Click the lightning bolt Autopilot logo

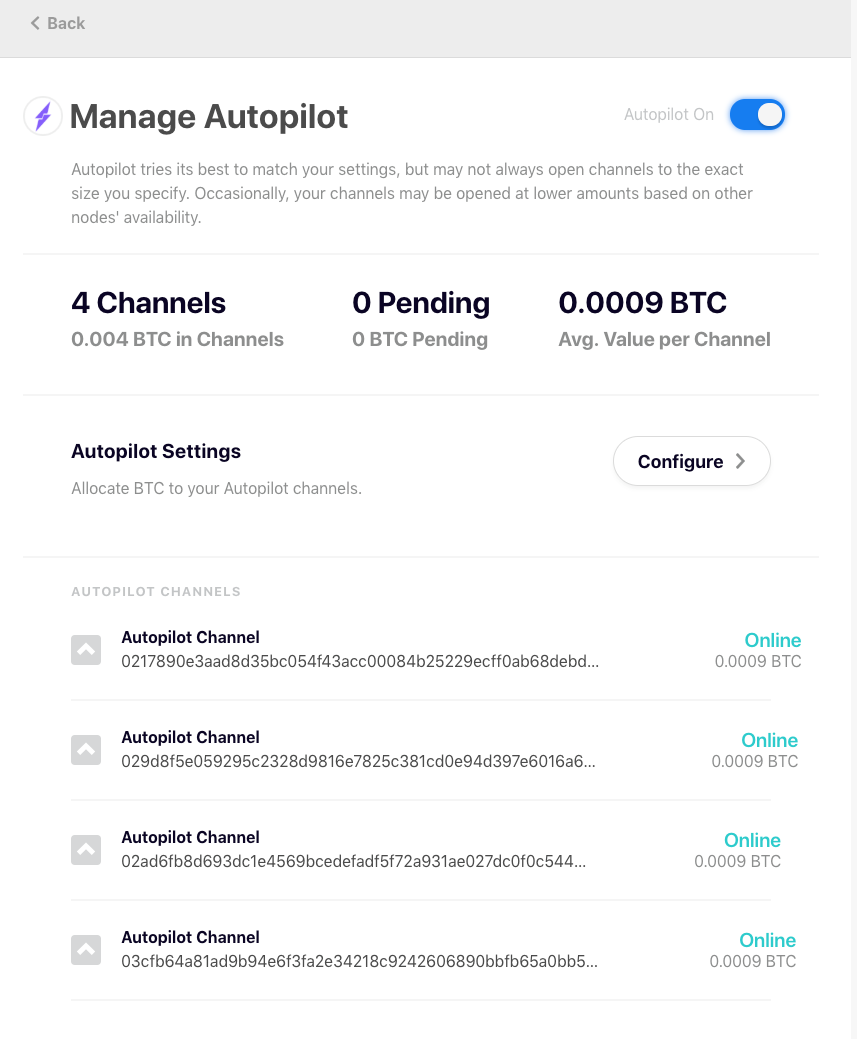[x=43, y=116]
